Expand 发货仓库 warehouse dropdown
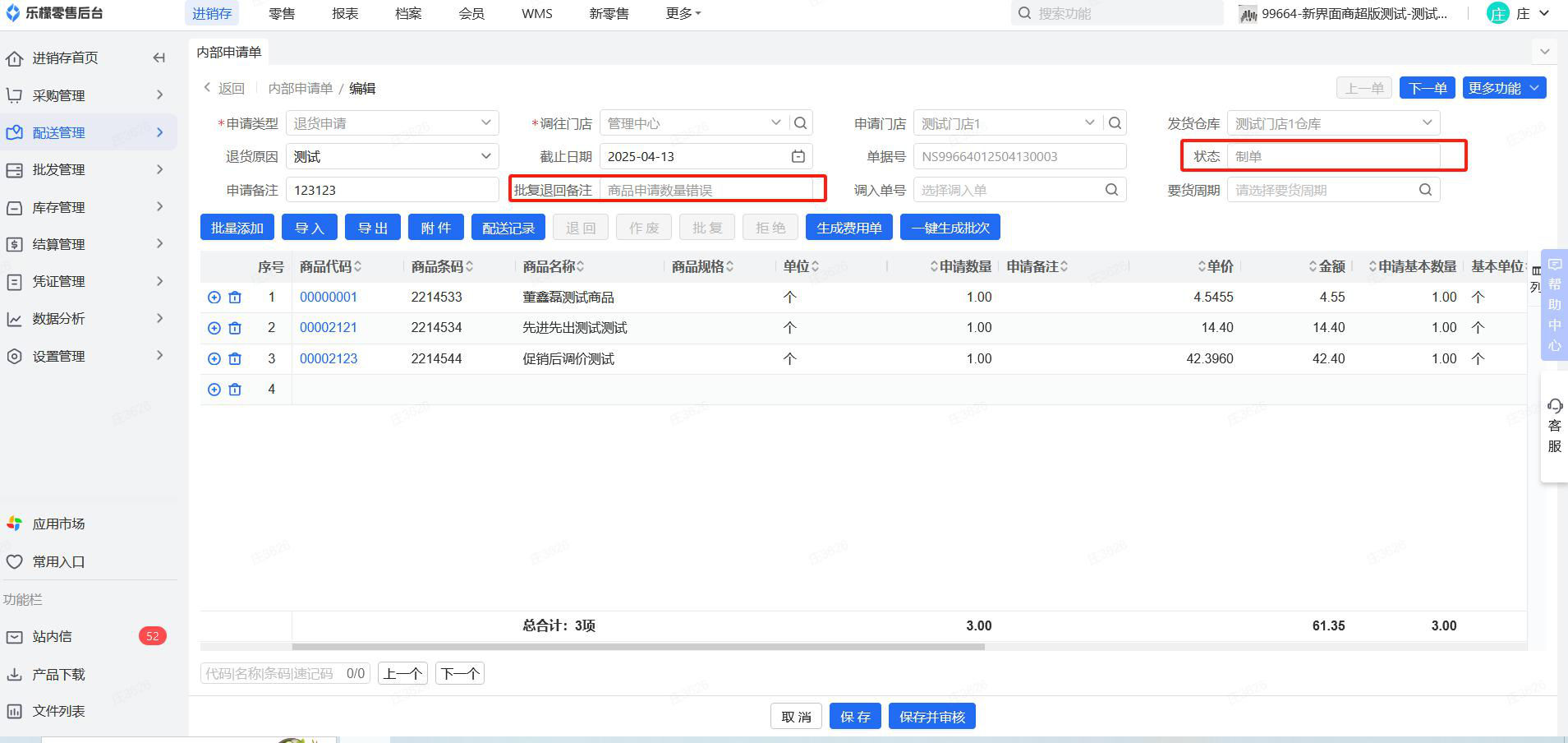This screenshot has height=743, width=1568. pos(1427,123)
